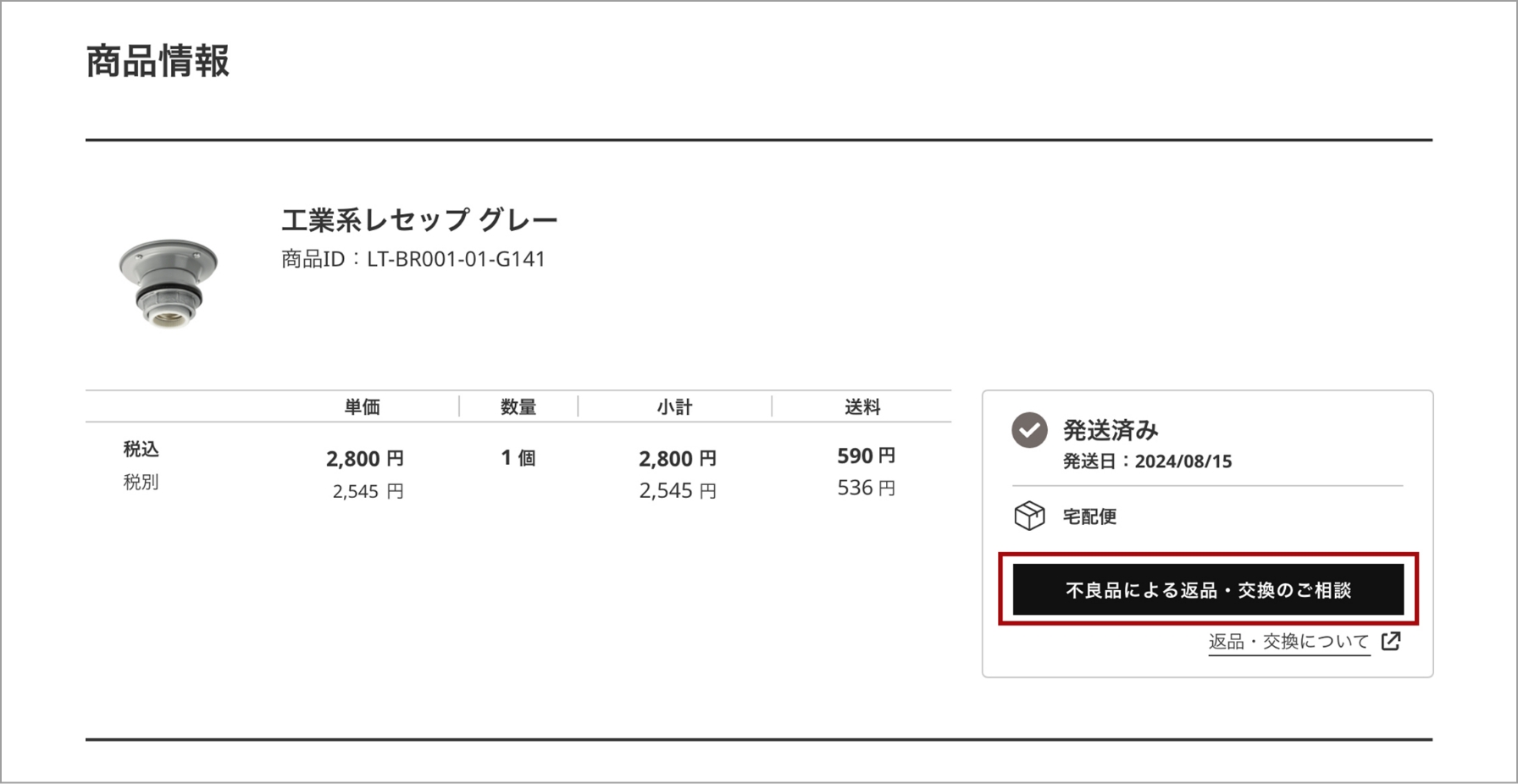Click the 宅配便 package box icon

(1029, 516)
